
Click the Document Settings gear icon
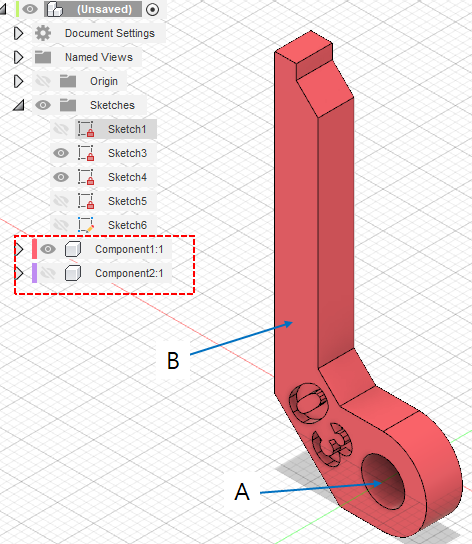[43, 33]
